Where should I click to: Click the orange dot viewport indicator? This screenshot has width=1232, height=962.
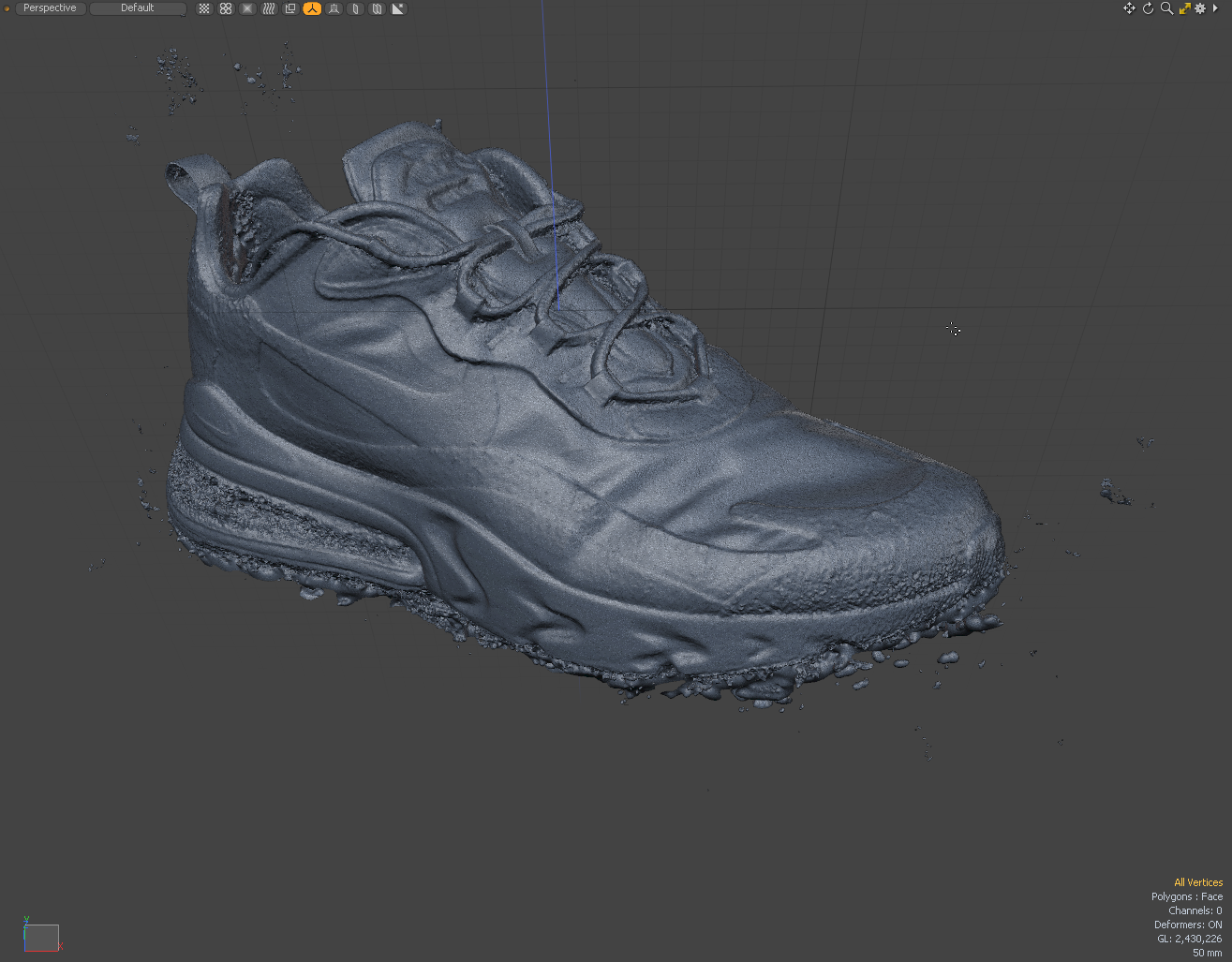click(7, 8)
